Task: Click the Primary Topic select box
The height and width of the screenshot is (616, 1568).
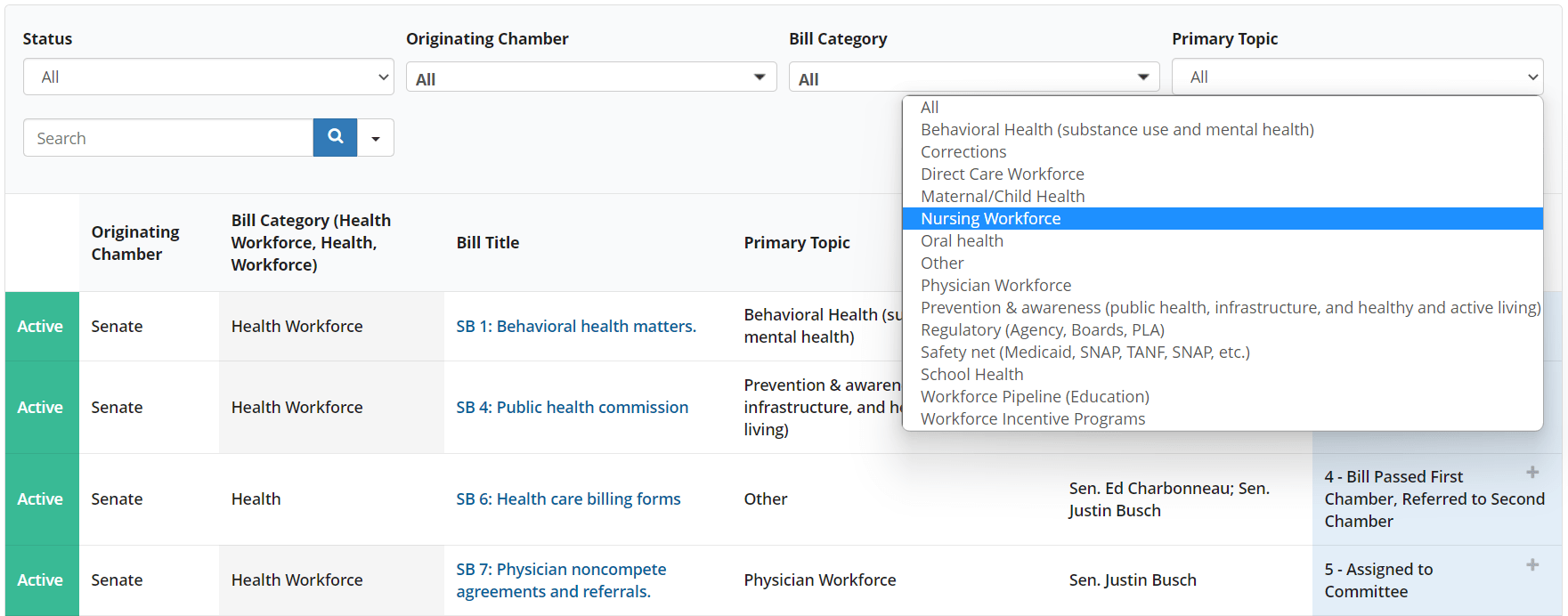Action: [x=1356, y=77]
